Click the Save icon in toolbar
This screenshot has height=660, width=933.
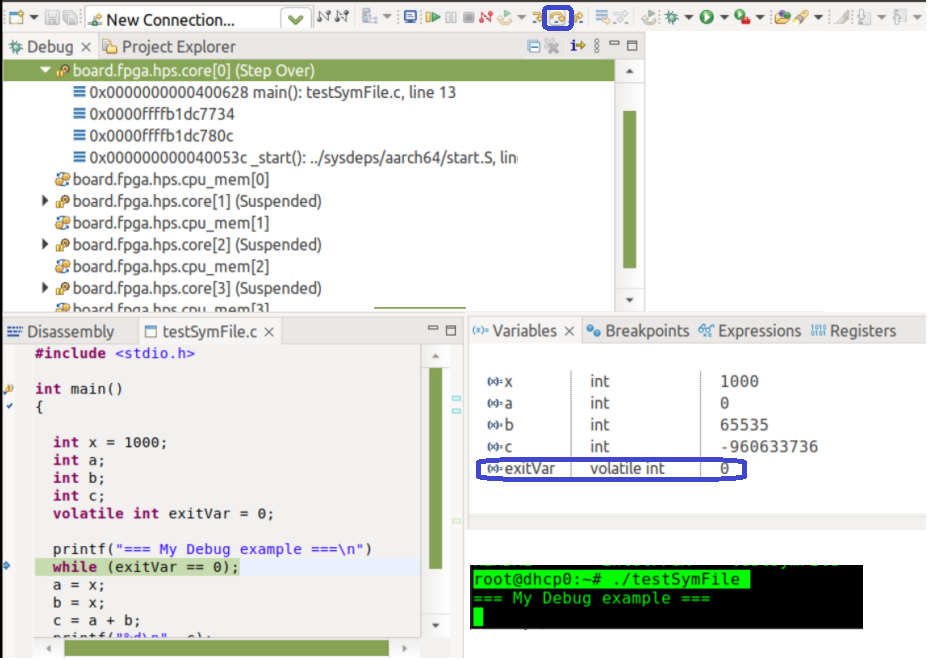(x=53, y=17)
